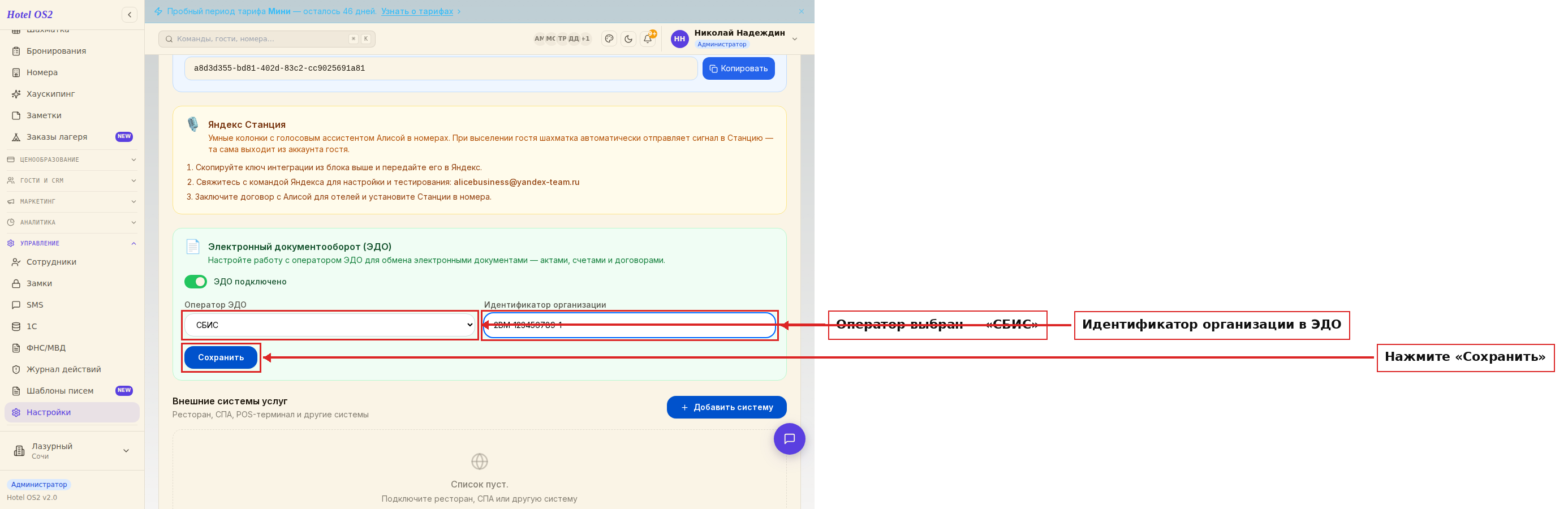Click Добавить систему button
1568x509 pixels.
click(726, 407)
